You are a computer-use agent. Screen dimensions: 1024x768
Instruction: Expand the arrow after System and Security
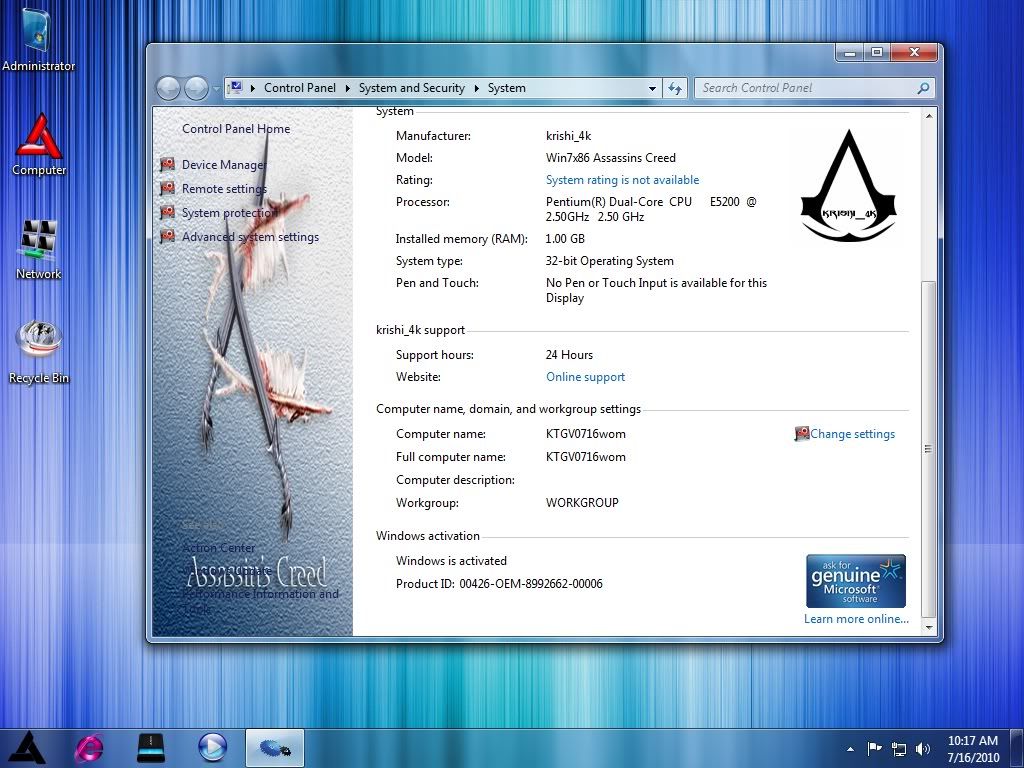(x=476, y=88)
